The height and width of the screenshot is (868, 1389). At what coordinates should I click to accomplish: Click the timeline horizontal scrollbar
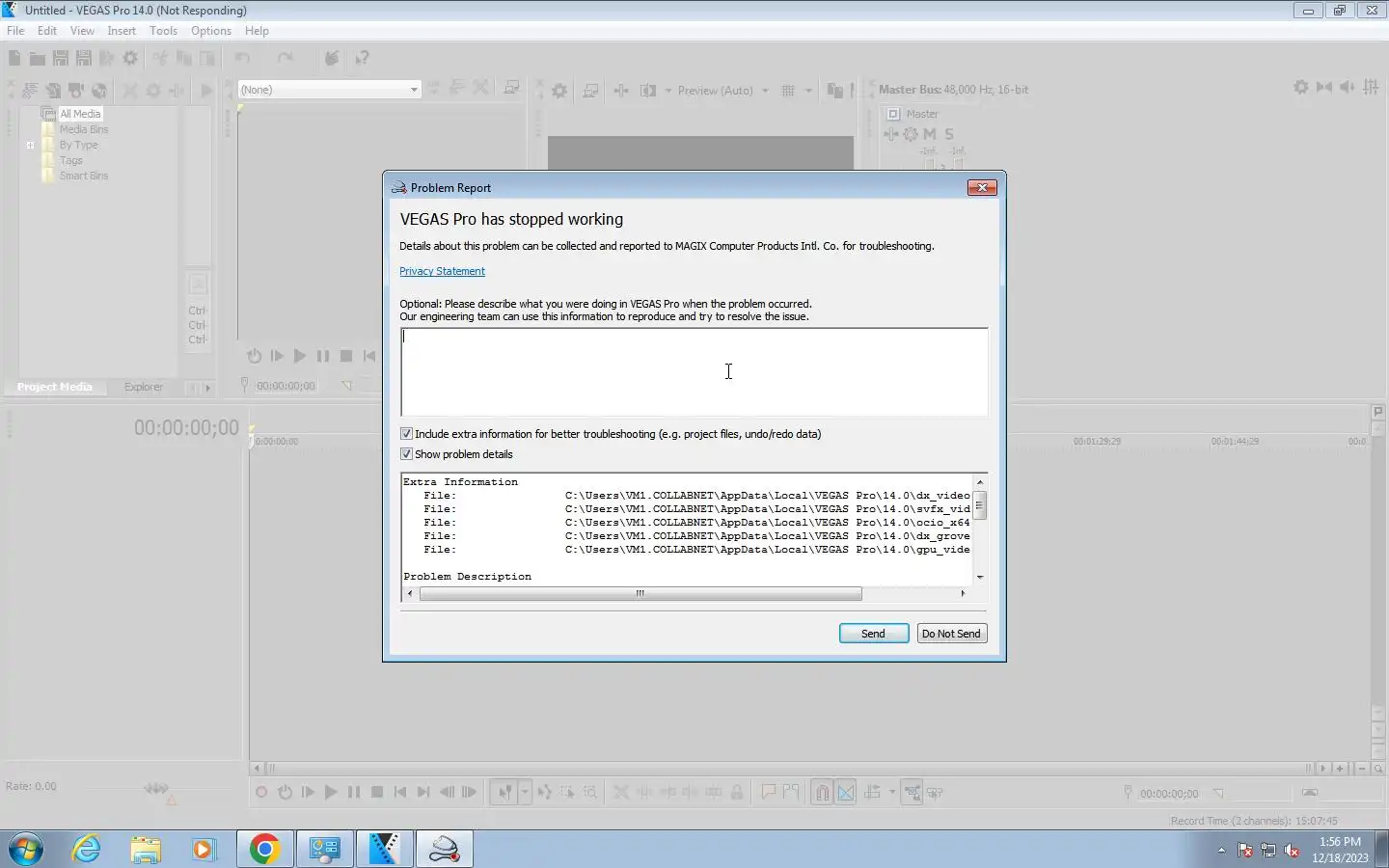789,769
